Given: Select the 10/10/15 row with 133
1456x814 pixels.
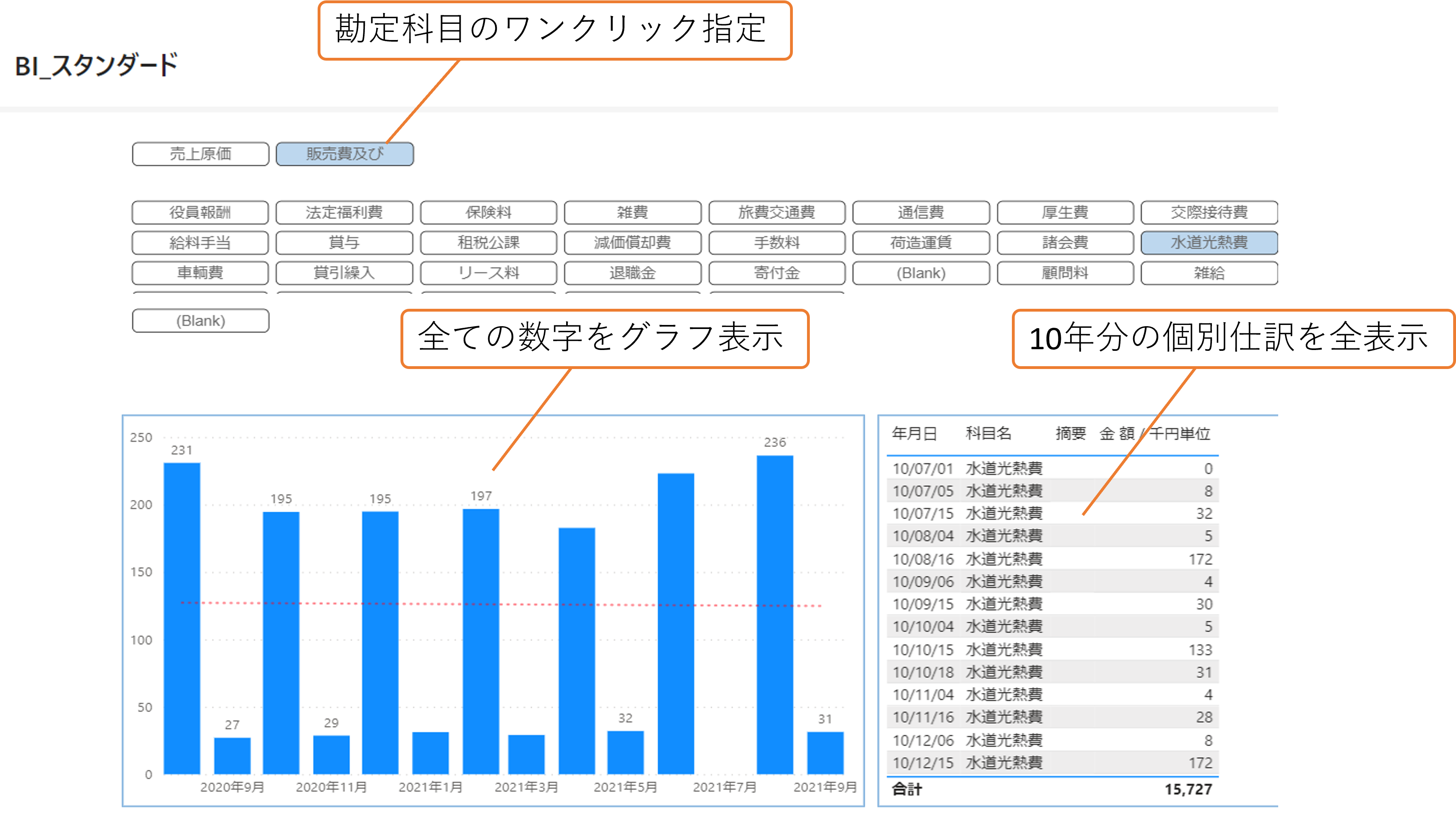Looking at the screenshot, I should pyautogui.click(x=1052, y=650).
